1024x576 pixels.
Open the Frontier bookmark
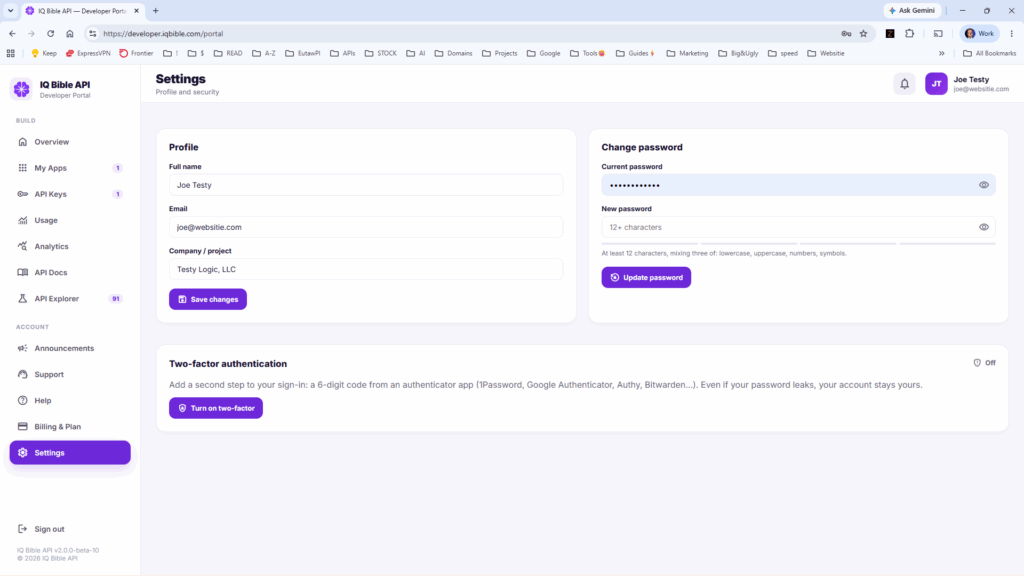point(136,54)
